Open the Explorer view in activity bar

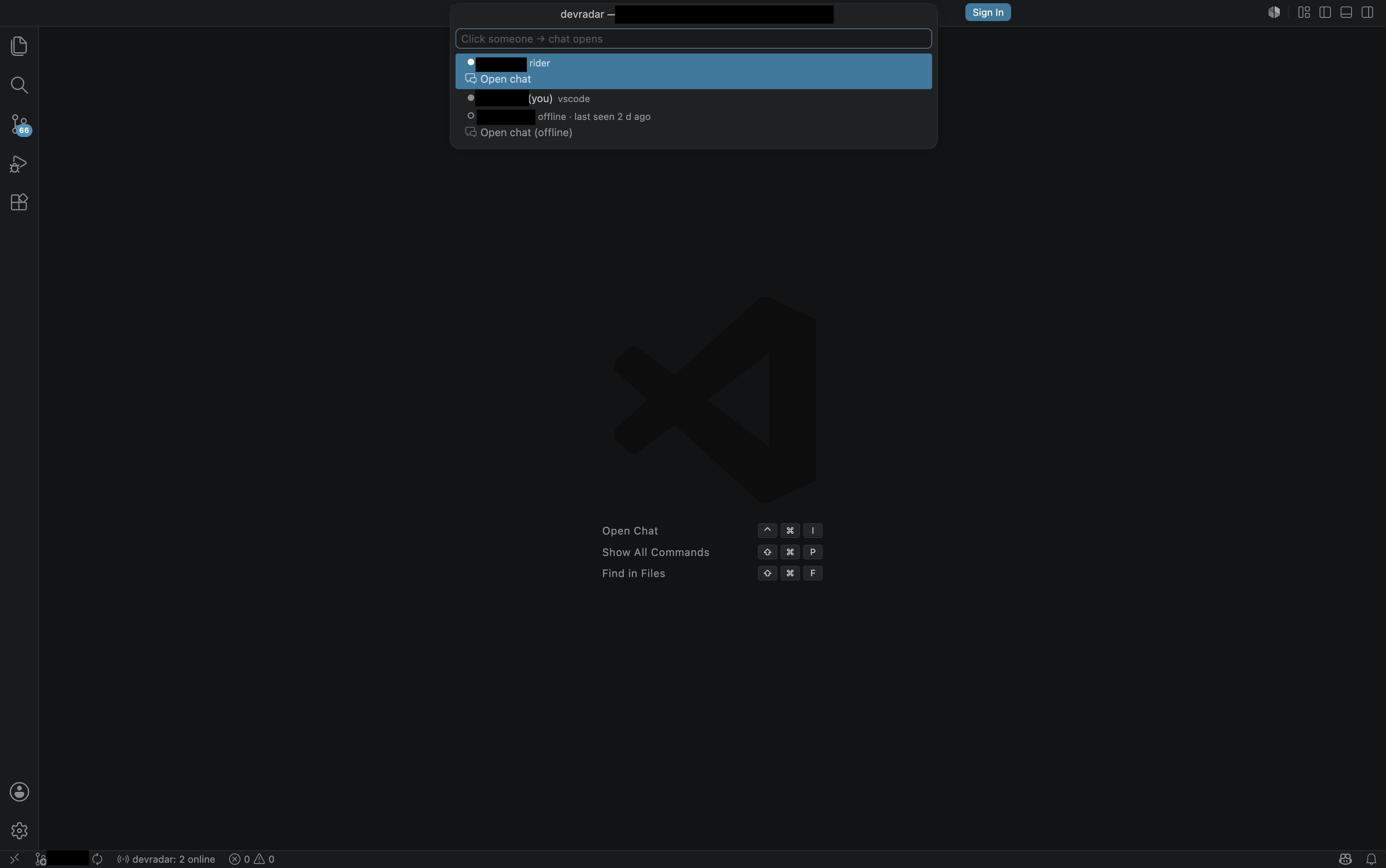tap(19, 46)
